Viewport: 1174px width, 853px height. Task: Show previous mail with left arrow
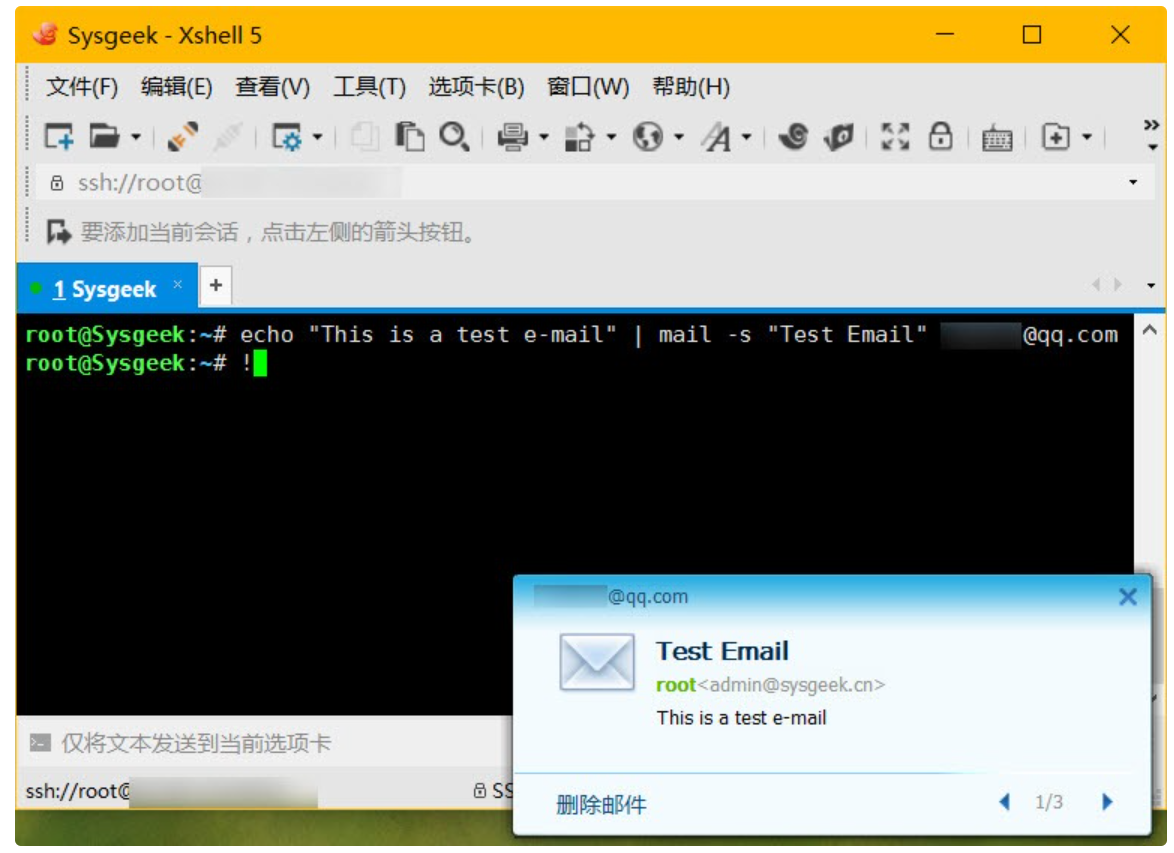[1005, 802]
